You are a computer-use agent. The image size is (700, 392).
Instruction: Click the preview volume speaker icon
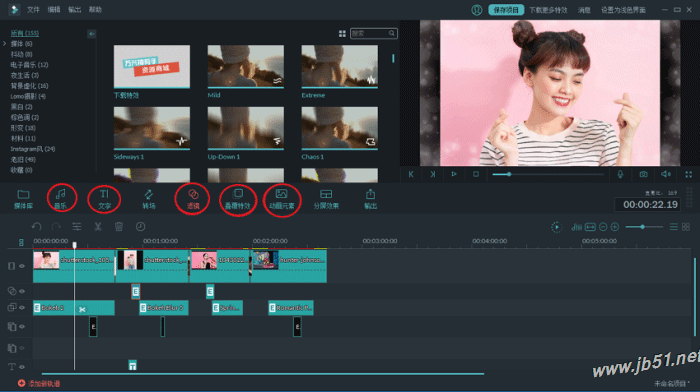pyautogui.click(x=666, y=174)
